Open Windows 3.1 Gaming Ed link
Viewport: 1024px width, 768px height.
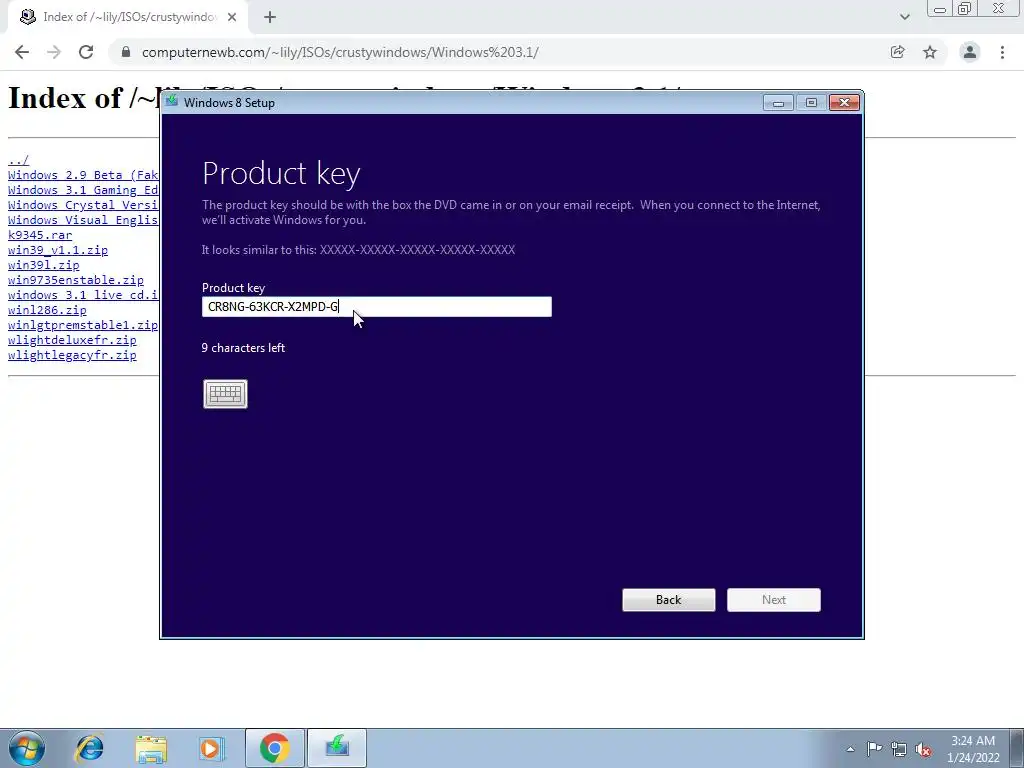[x=83, y=190]
